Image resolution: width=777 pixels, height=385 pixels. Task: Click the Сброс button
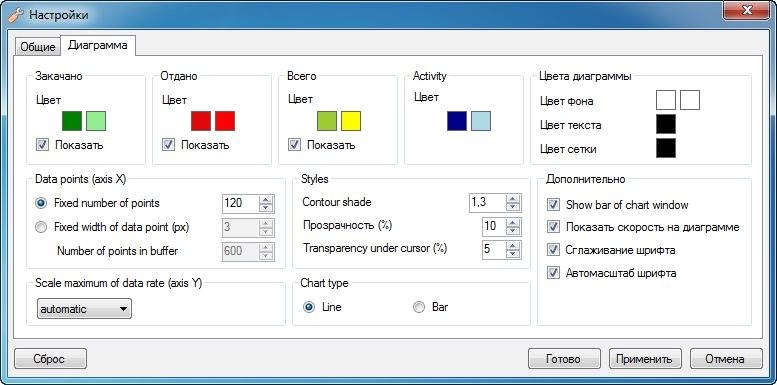pyautogui.click(x=51, y=359)
